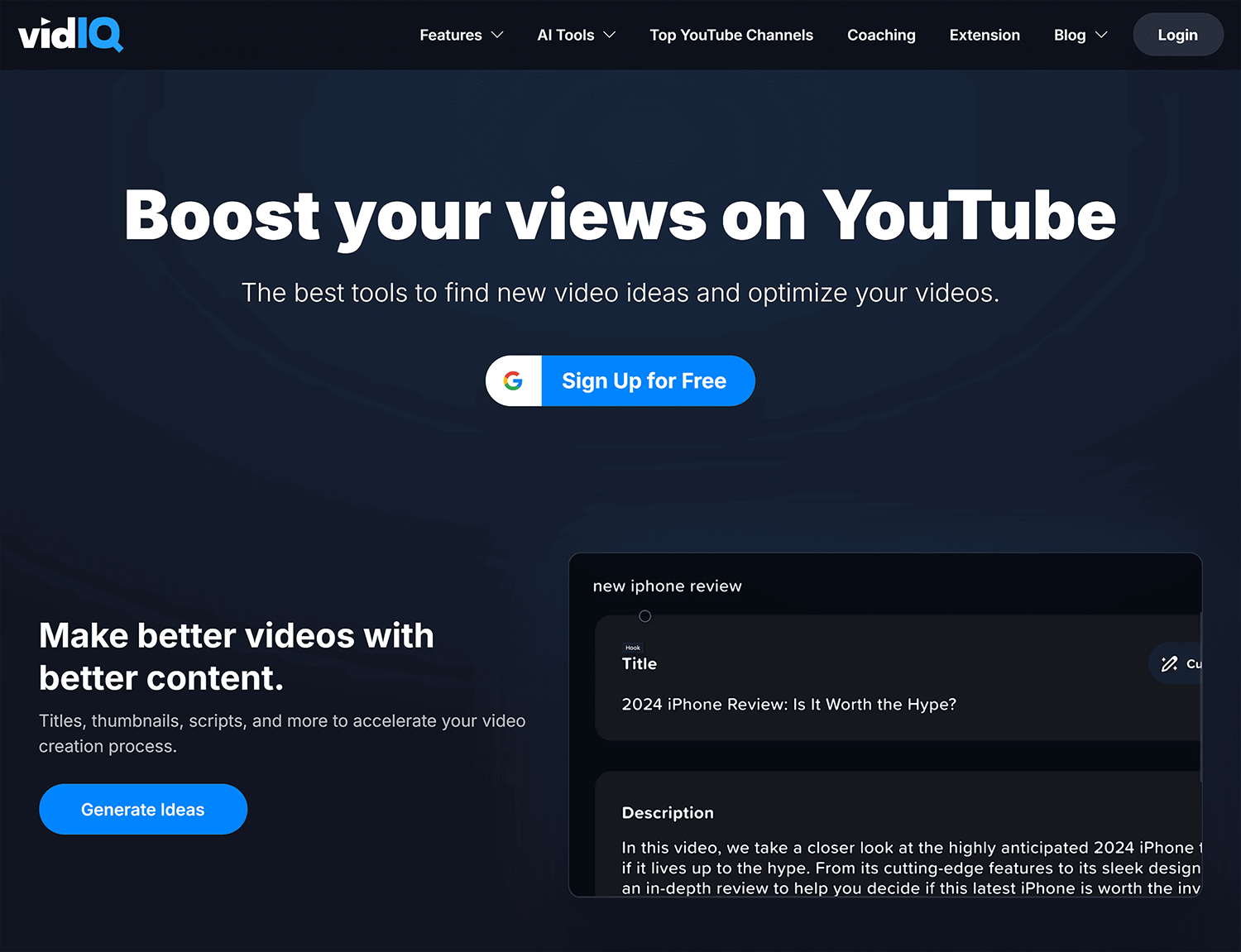Screen dimensions: 1241x952
Task: Click the small Hook tag above Title
Action: [x=633, y=648]
